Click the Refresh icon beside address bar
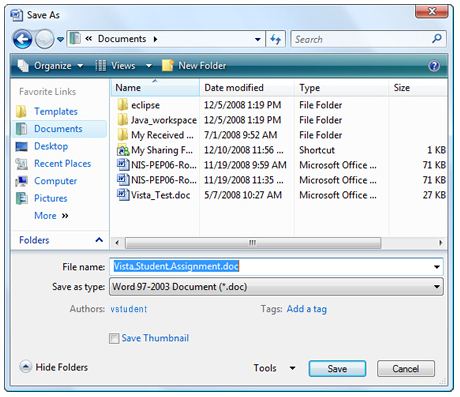This screenshot has height=397, width=460. click(275, 39)
